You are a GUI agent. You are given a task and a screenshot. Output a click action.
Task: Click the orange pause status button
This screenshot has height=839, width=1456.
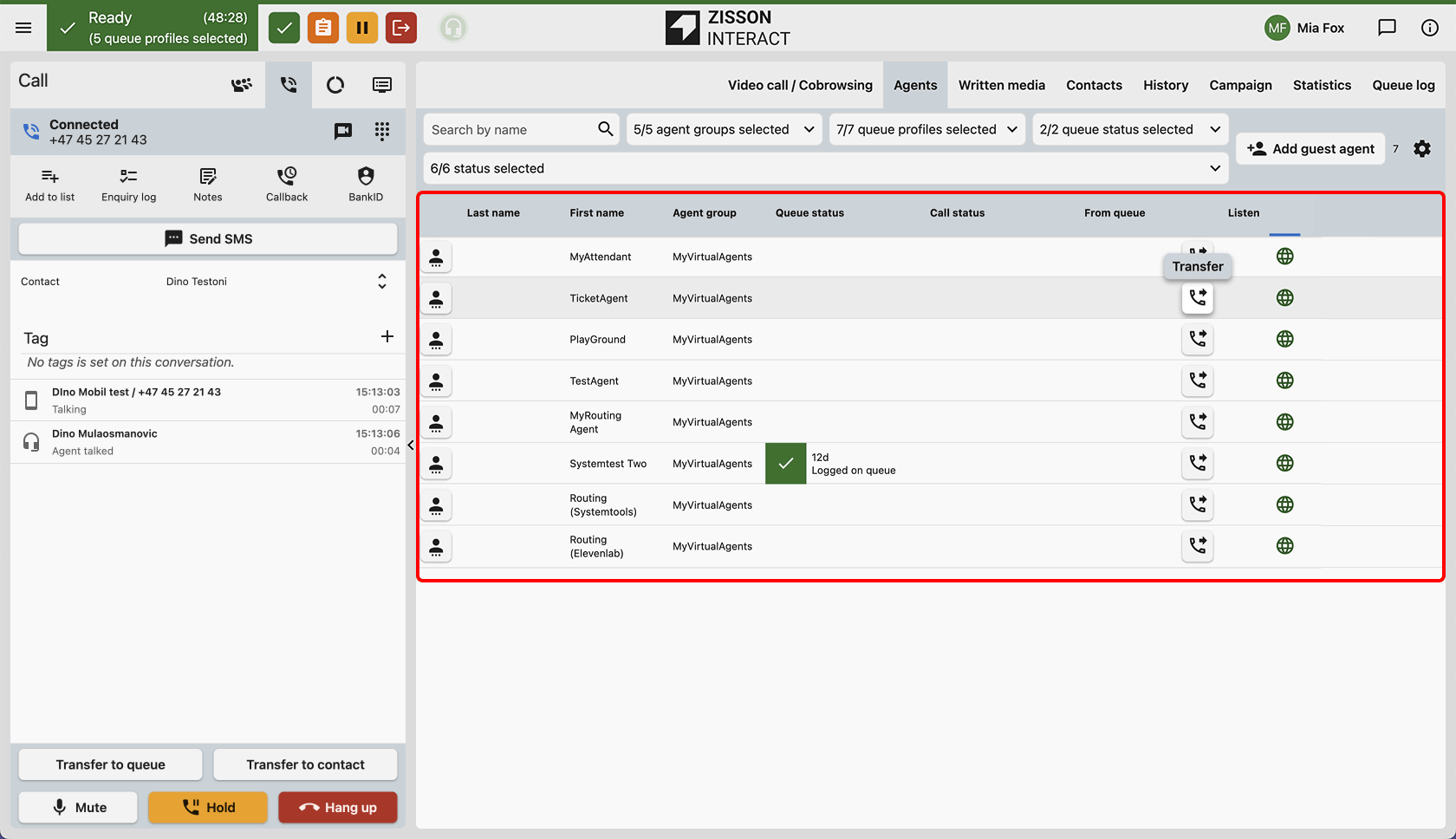pyautogui.click(x=362, y=28)
